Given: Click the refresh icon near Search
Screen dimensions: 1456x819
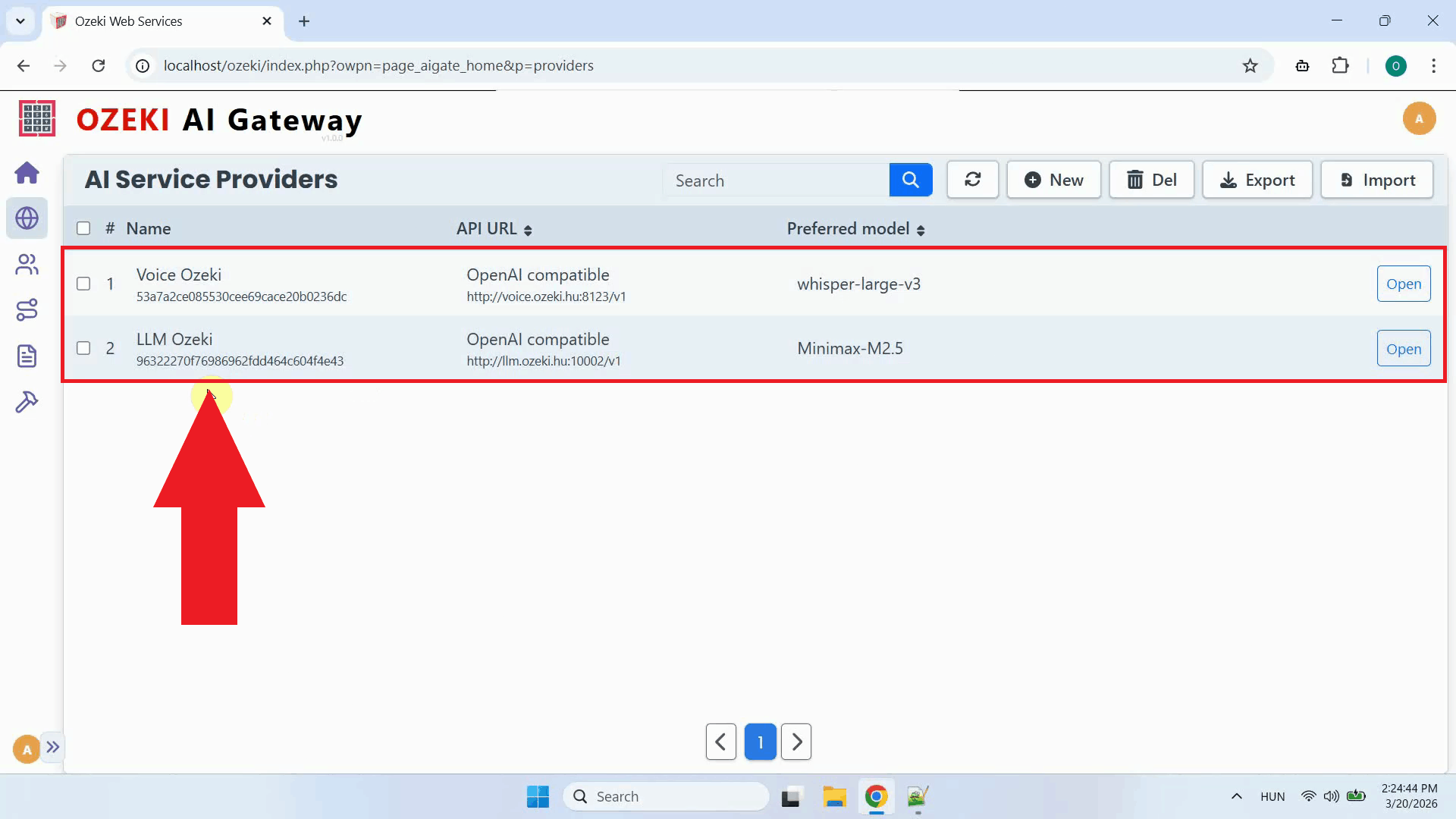Looking at the screenshot, I should point(973,180).
